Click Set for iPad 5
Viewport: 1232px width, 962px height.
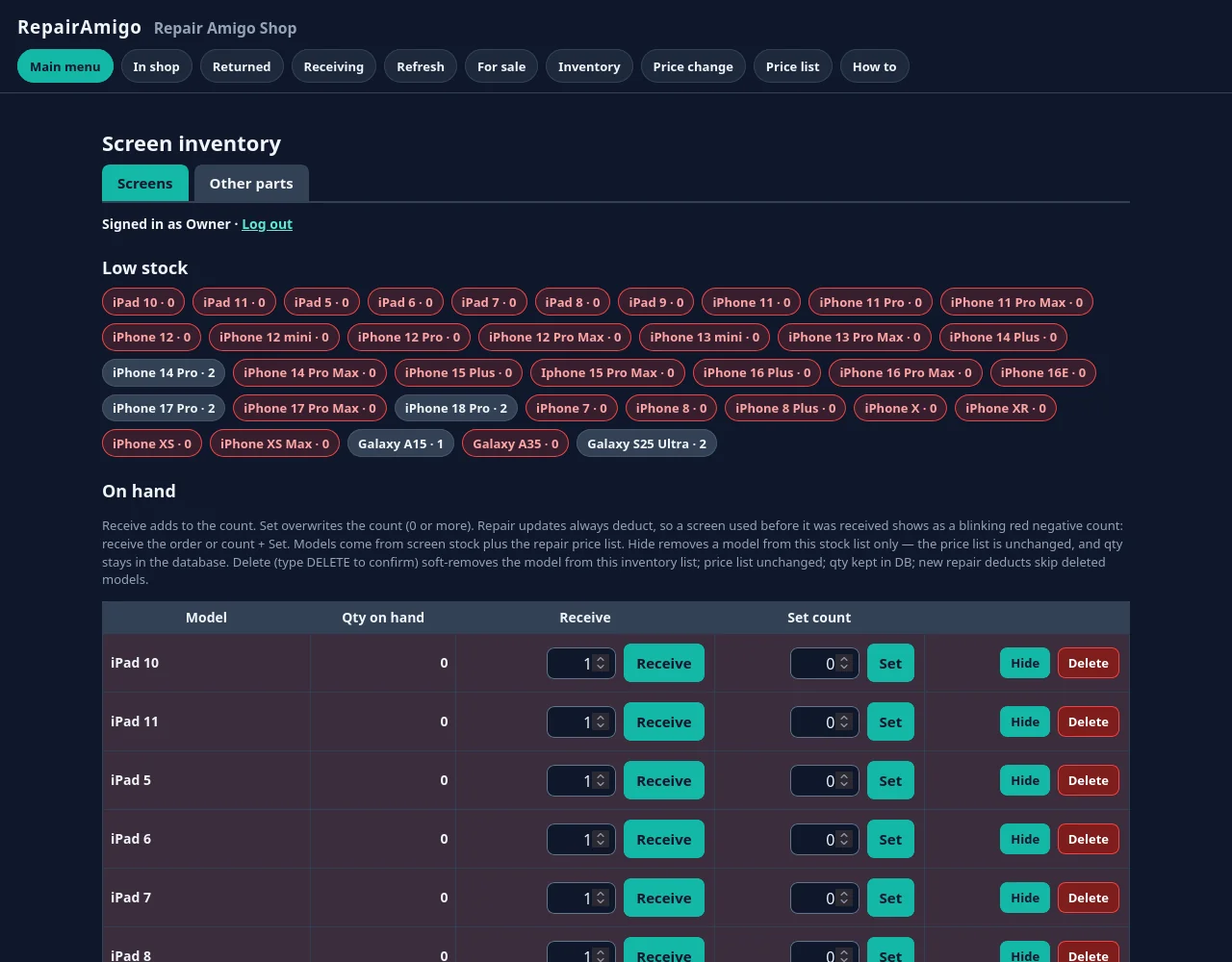click(890, 780)
